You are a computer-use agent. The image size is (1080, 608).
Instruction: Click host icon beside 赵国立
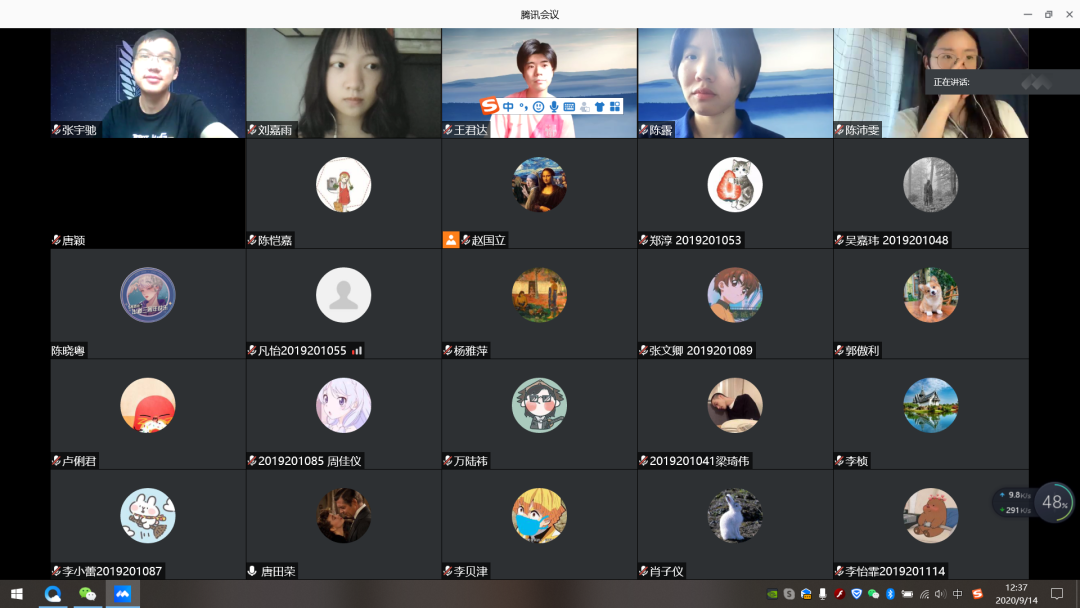click(451, 240)
